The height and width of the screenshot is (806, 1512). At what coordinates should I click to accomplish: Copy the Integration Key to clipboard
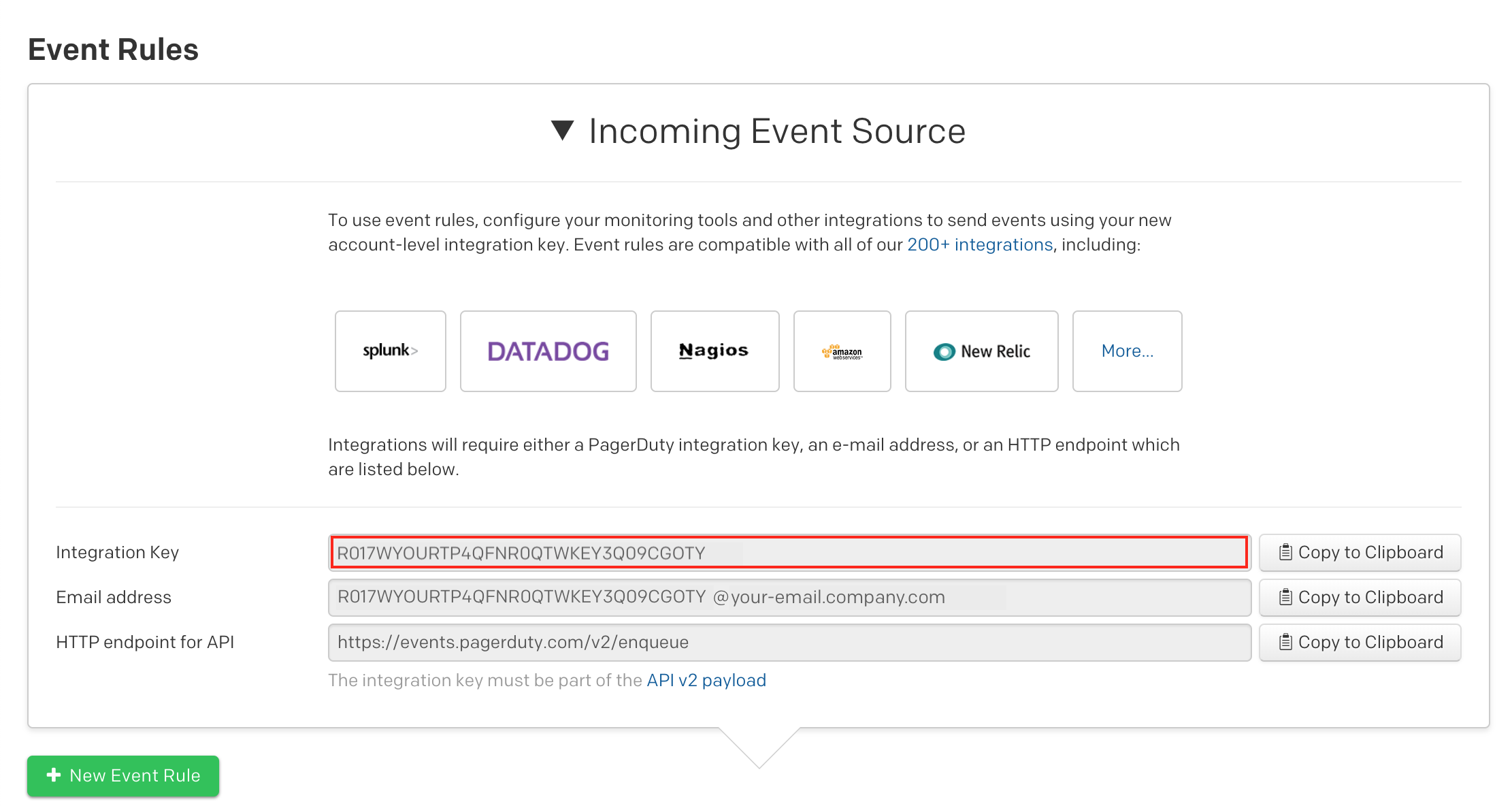(1360, 552)
